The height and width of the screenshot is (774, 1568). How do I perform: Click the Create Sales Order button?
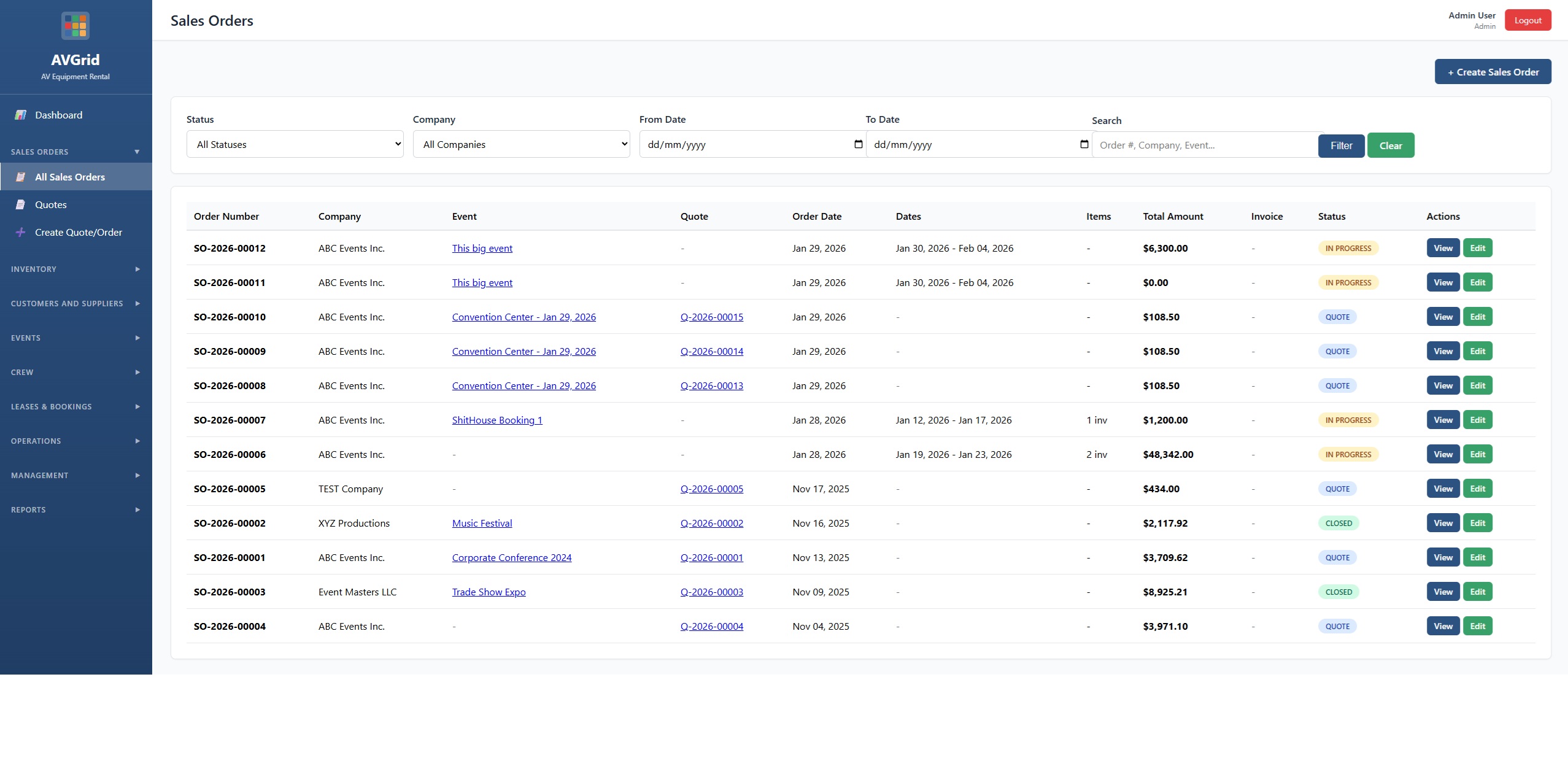1493,71
